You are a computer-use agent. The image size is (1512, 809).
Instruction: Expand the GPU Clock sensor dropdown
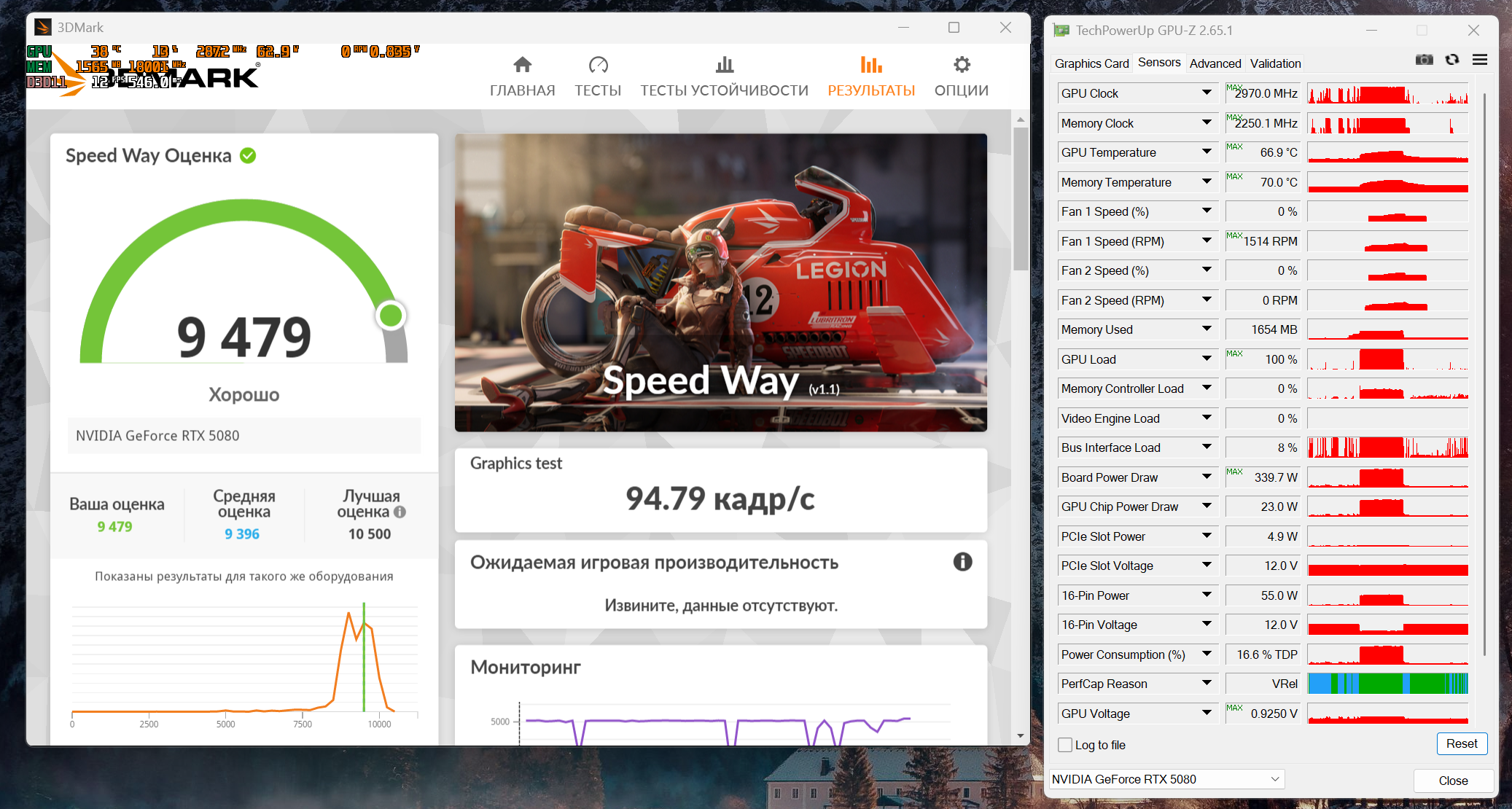[x=1207, y=93]
